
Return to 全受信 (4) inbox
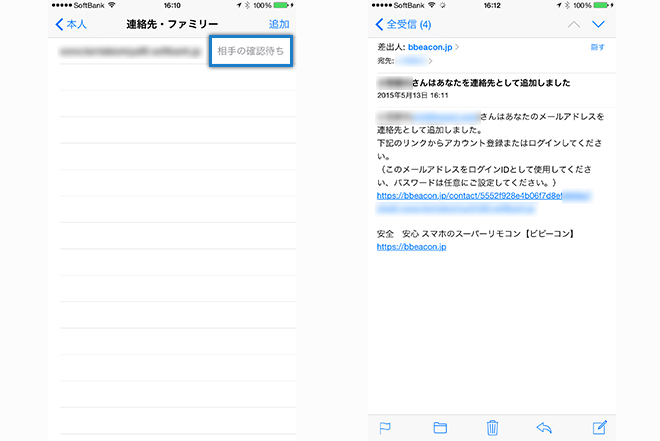(403, 24)
